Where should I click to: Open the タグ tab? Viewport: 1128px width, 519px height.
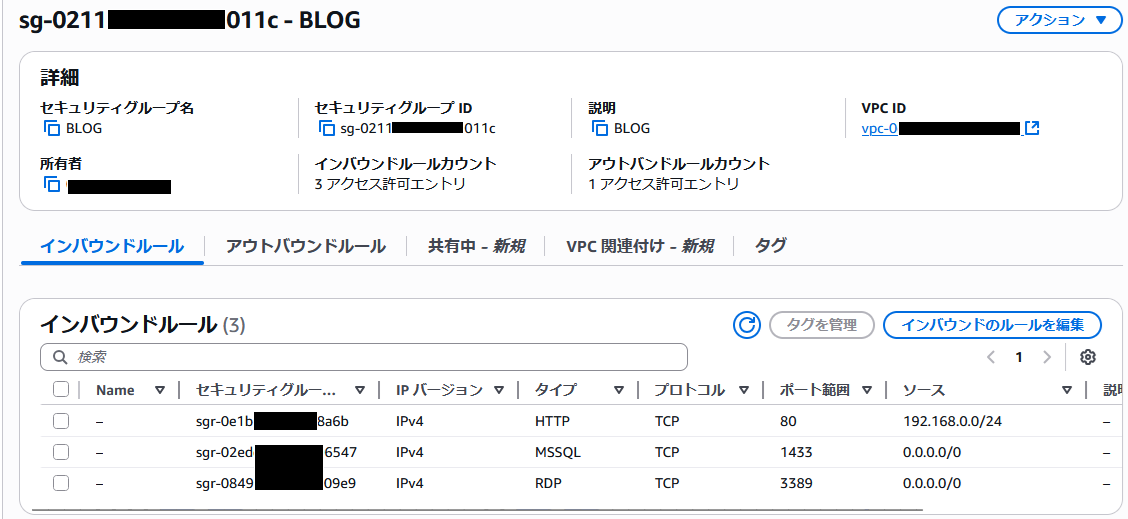770,246
